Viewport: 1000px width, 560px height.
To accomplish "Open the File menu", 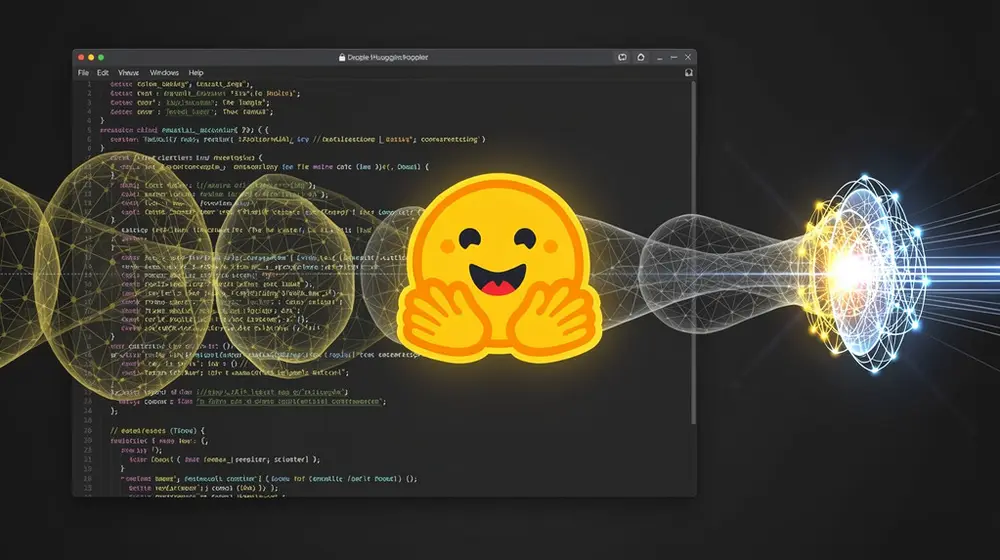I will pyautogui.click(x=84, y=73).
